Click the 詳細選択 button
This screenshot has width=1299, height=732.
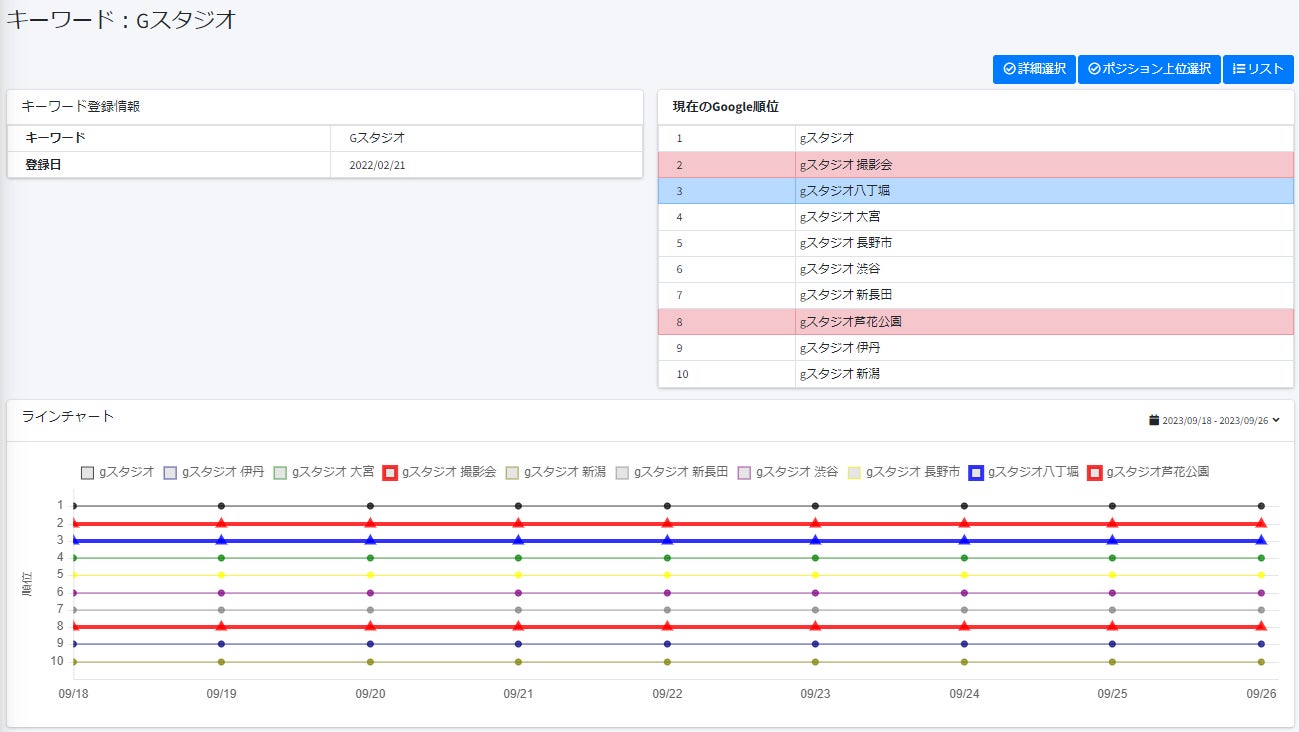pyautogui.click(x=1034, y=69)
